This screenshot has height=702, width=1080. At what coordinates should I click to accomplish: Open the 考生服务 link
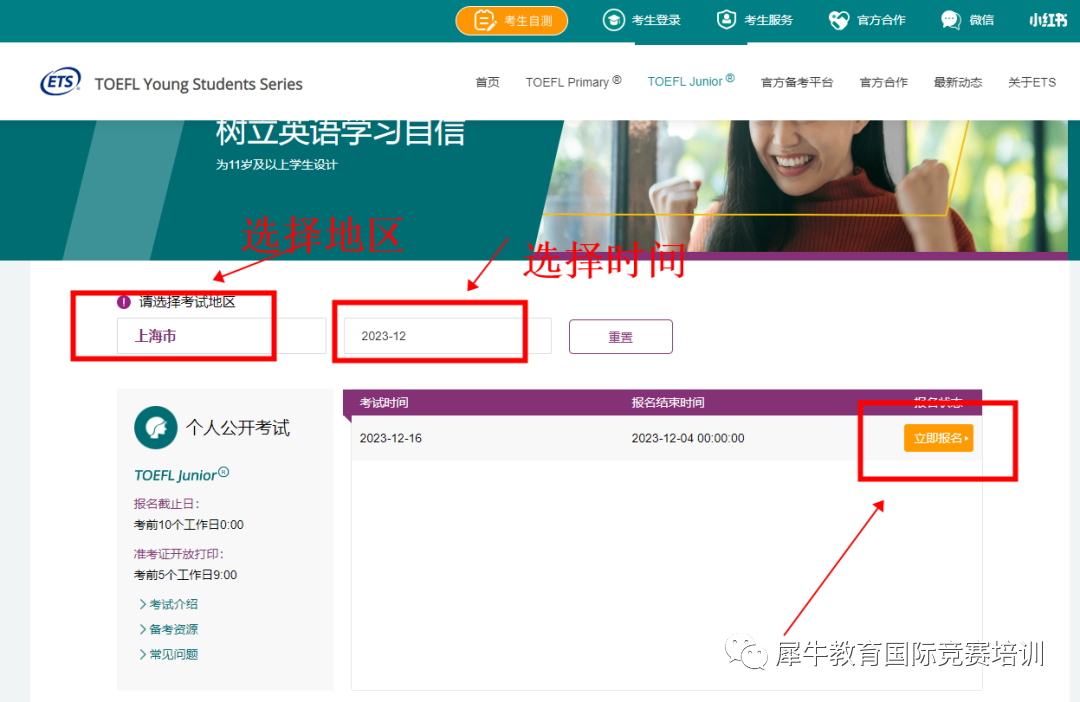(x=768, y=20)
